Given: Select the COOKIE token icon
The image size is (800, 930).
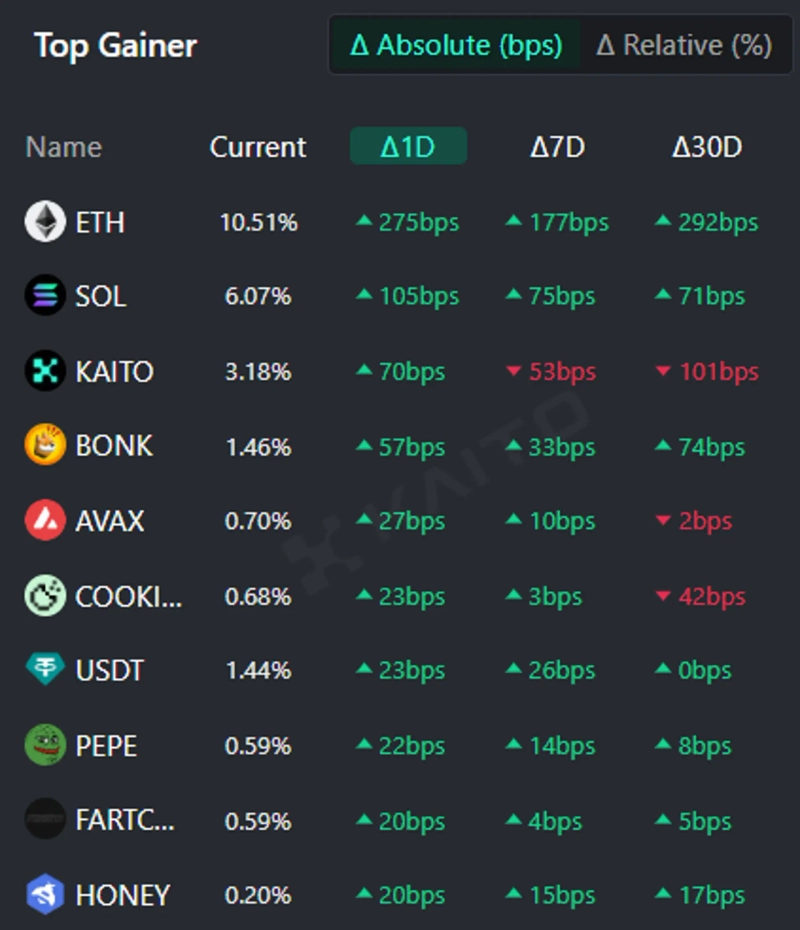Looking at the screenshot, I should [x=45, y=596].
